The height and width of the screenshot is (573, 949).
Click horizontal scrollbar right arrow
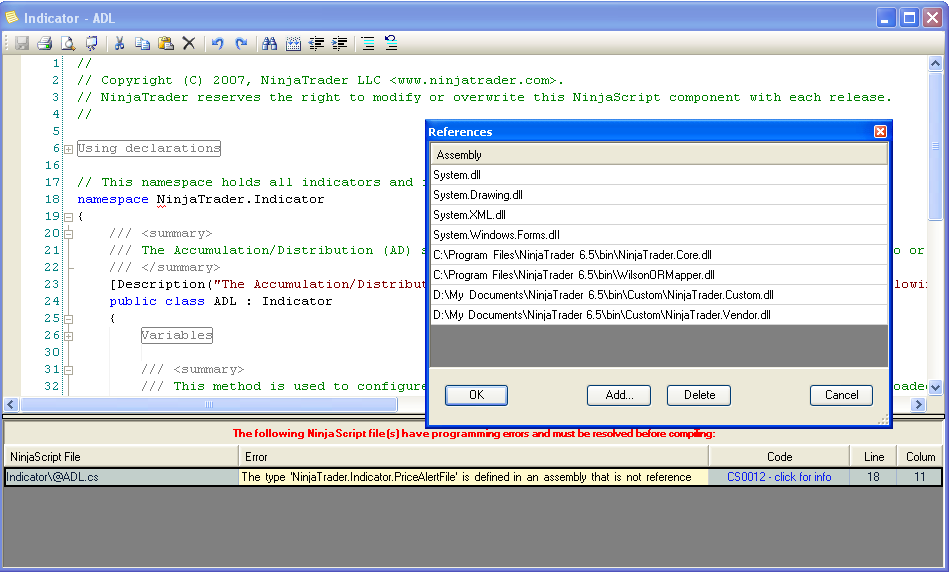pos(919,405)
